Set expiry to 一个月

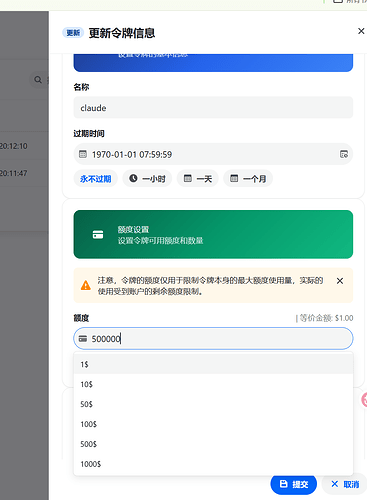[x=248, y=179]
